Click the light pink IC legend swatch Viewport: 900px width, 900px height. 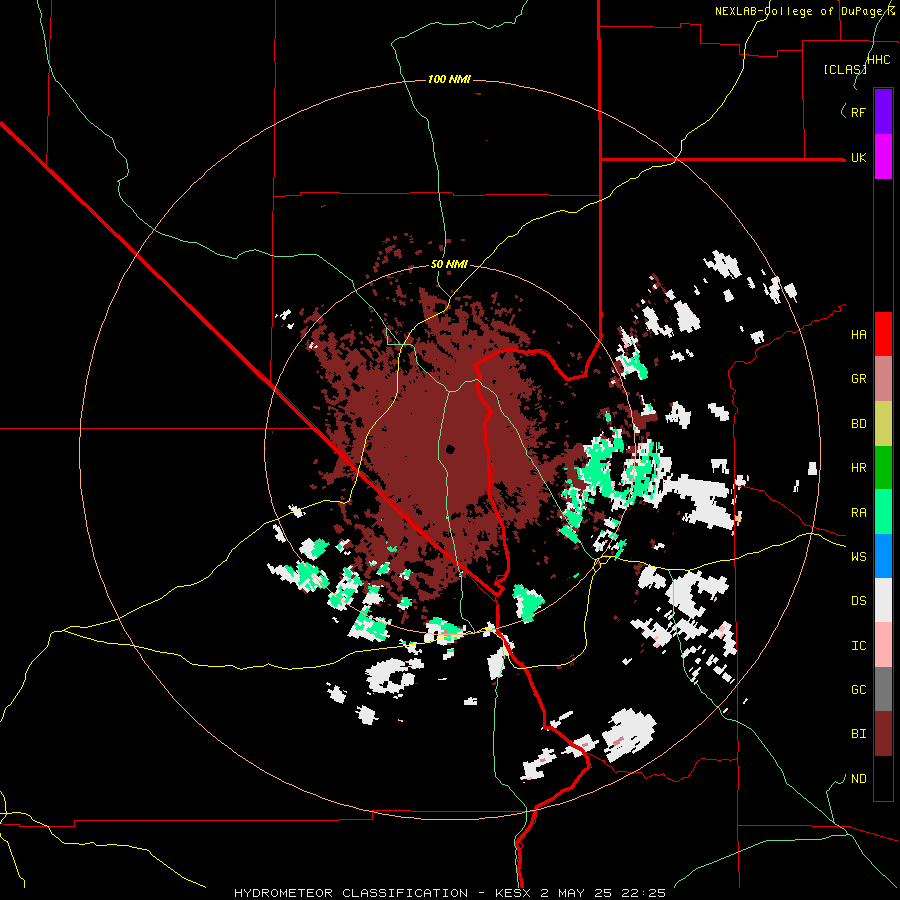[x=883, y=645]
